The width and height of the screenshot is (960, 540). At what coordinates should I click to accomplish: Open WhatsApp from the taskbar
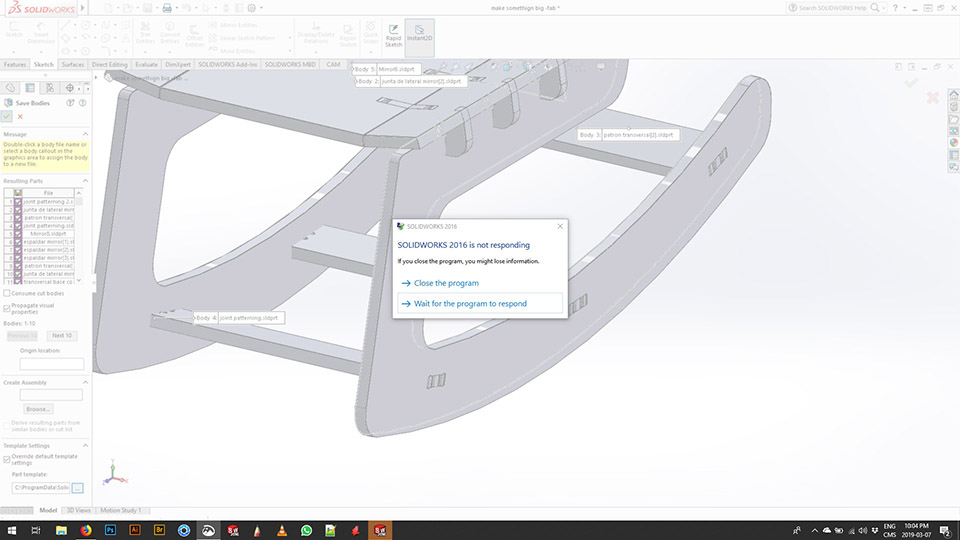(306, 530)
